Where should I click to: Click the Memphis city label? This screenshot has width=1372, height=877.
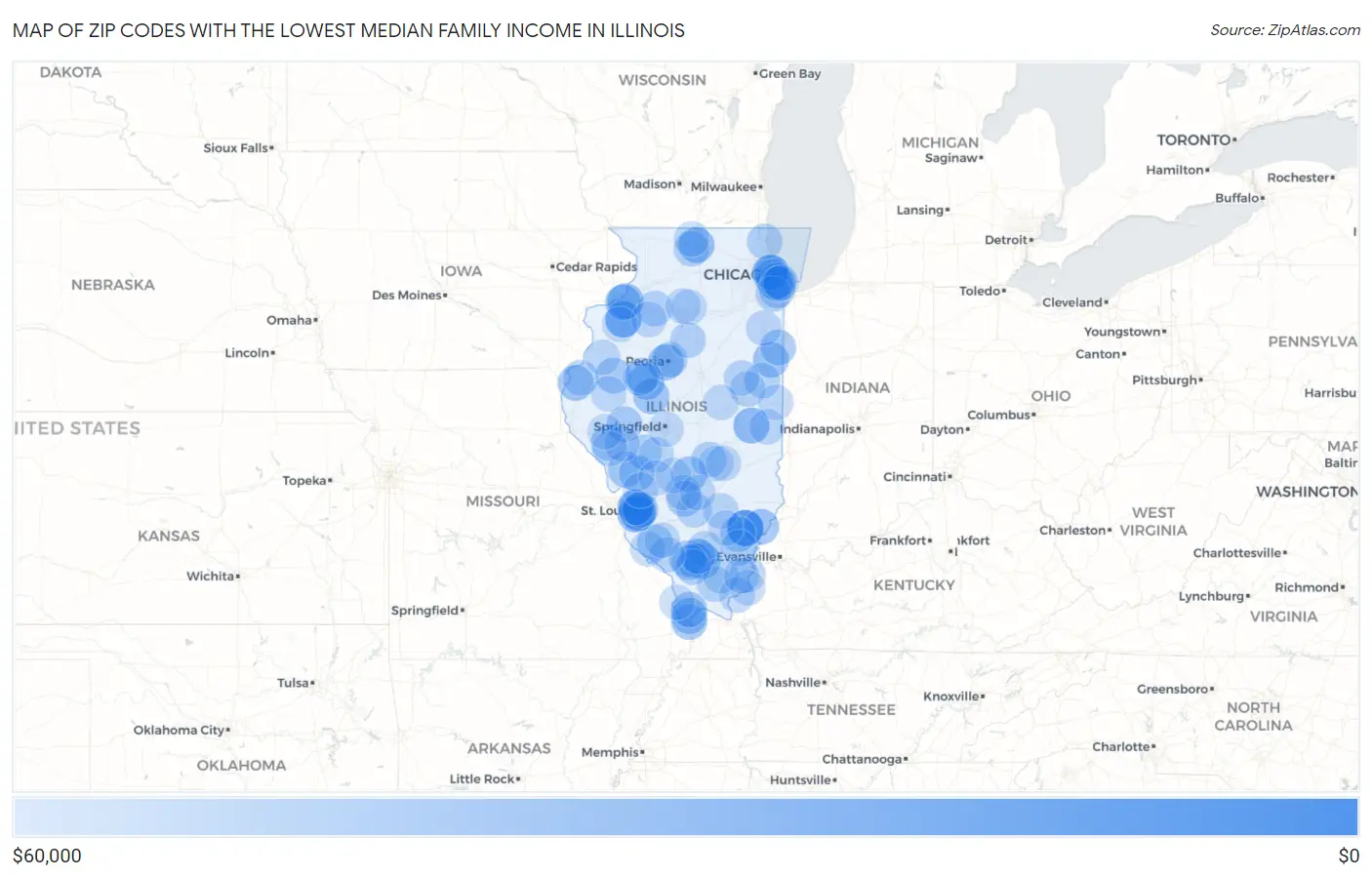(x=613, y=752)
